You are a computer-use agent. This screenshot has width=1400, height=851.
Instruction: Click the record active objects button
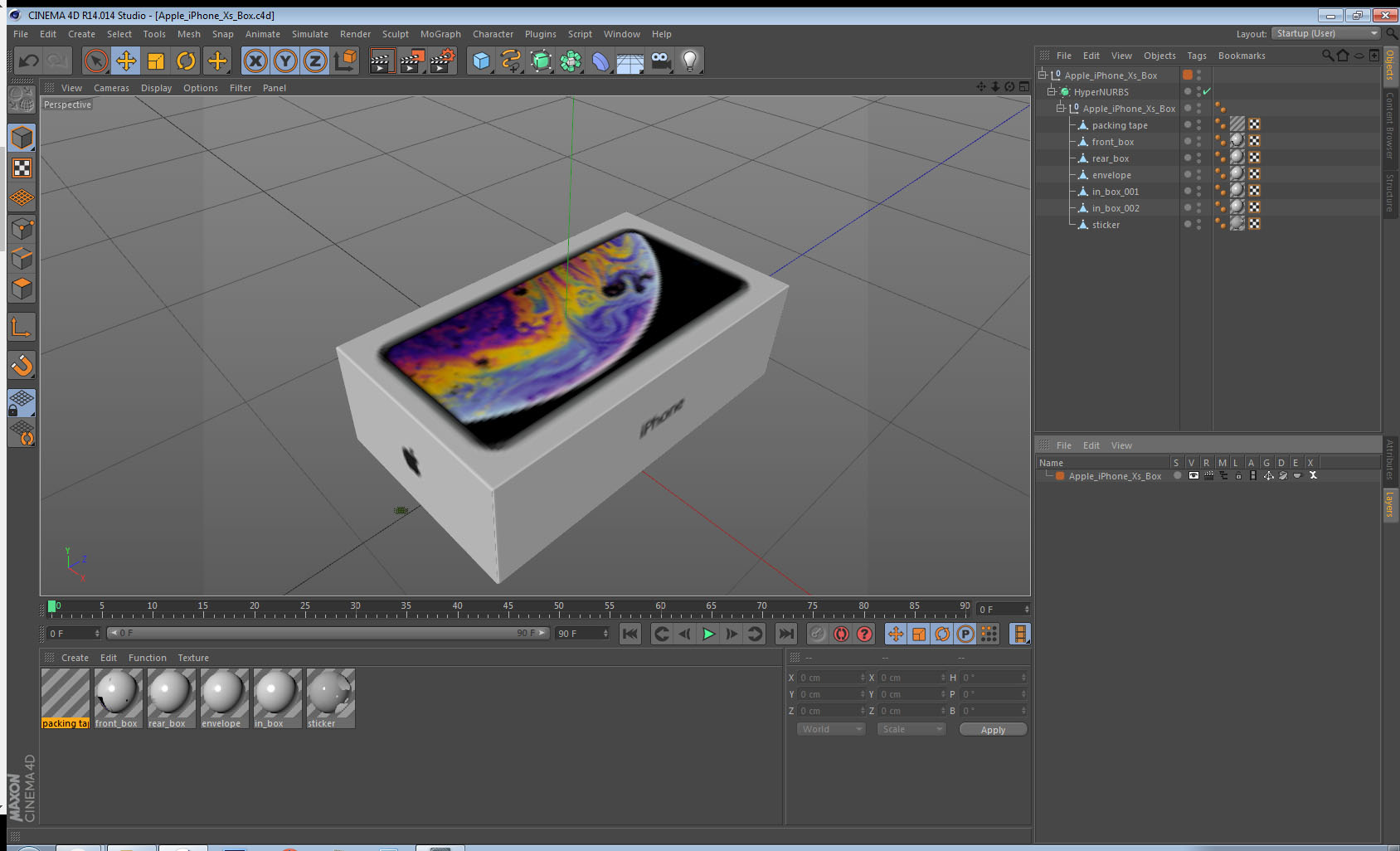coord(818,634)
